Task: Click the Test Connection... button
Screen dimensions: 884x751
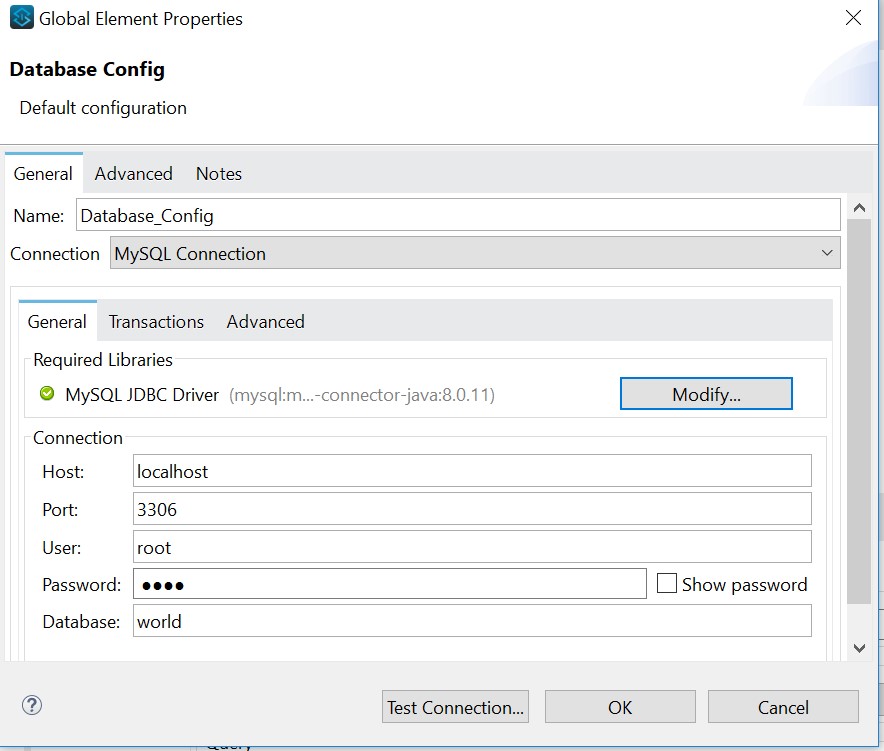Action: [x=455, y=706]
